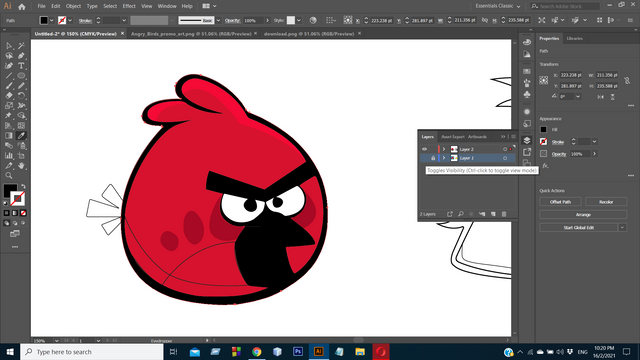Image resolution: width=640 pixels, height=360 pixels.
Task: Select the Magic Wand tool
Action: [x=21, y=46]
